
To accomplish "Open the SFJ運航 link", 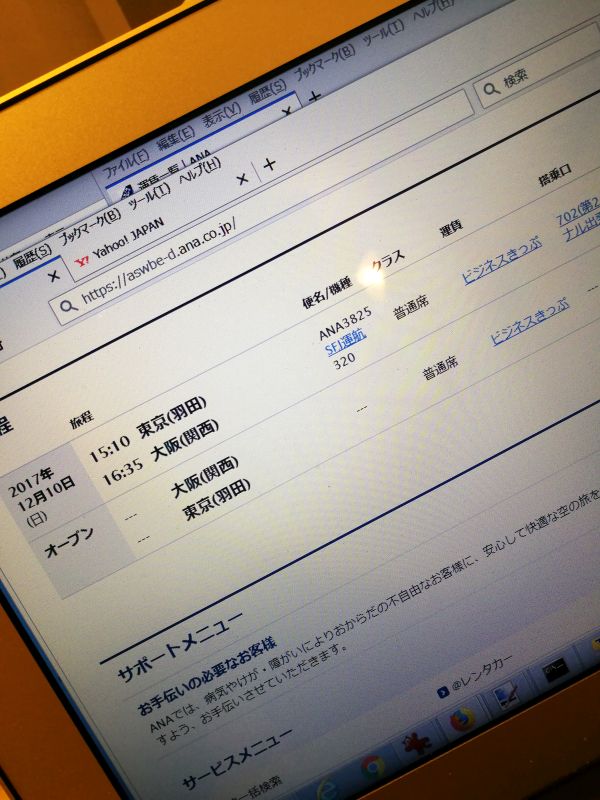I will [346, 343].
